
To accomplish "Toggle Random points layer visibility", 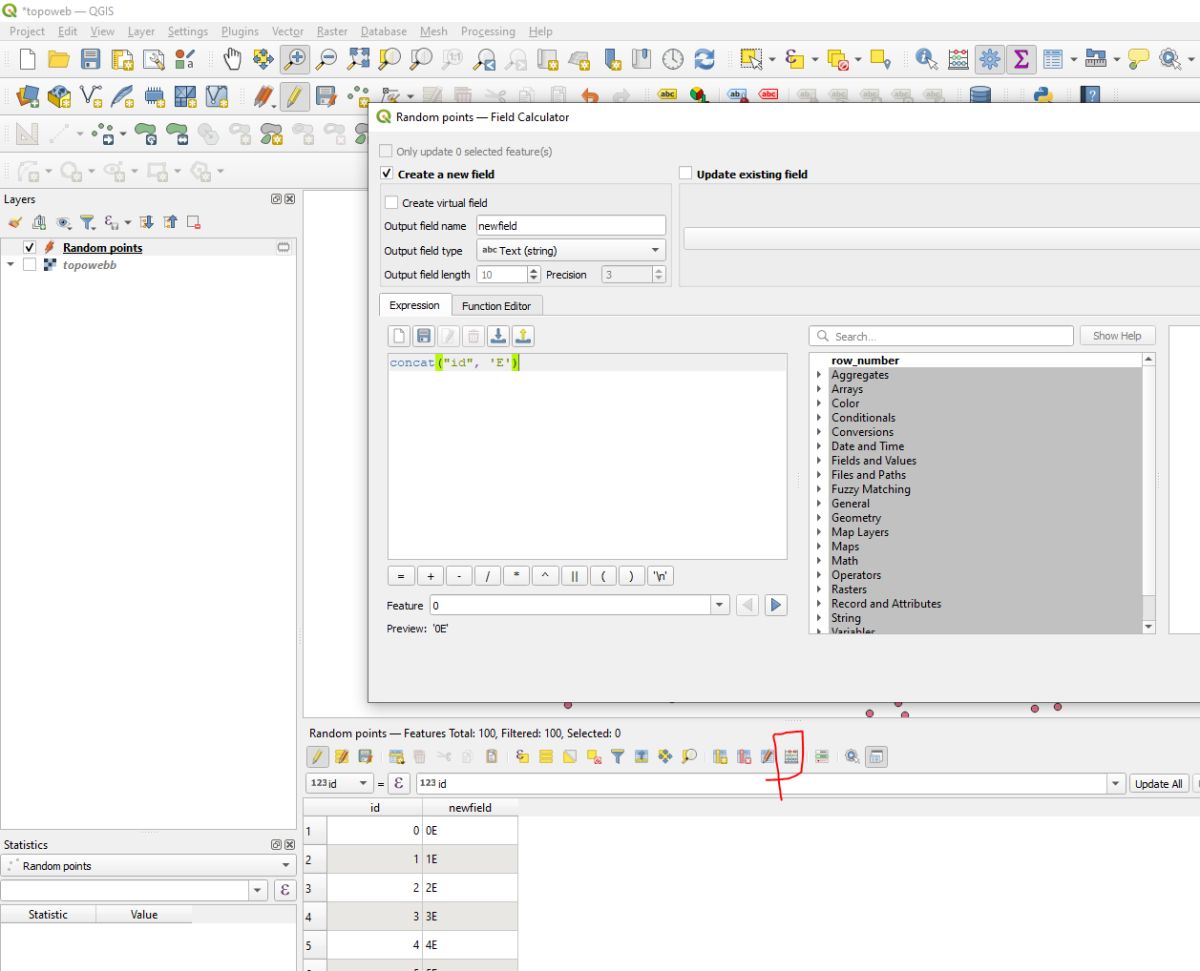I will tap(29, 247).
